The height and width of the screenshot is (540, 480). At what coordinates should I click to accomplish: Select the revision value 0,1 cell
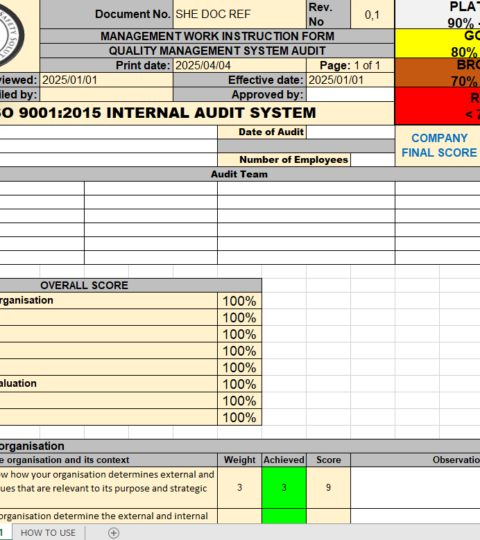(x=372, y=14)
